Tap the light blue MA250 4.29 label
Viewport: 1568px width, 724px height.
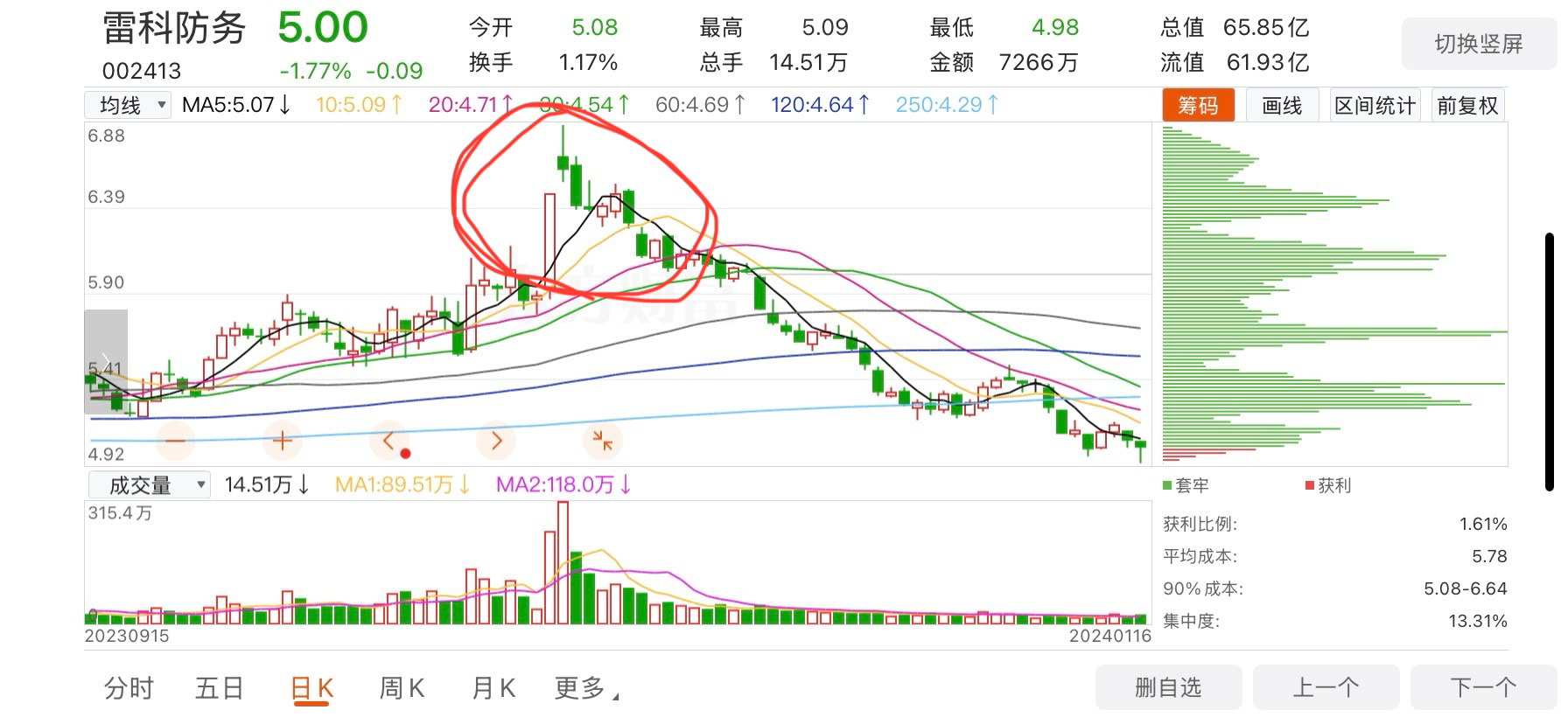coord(948,105)
